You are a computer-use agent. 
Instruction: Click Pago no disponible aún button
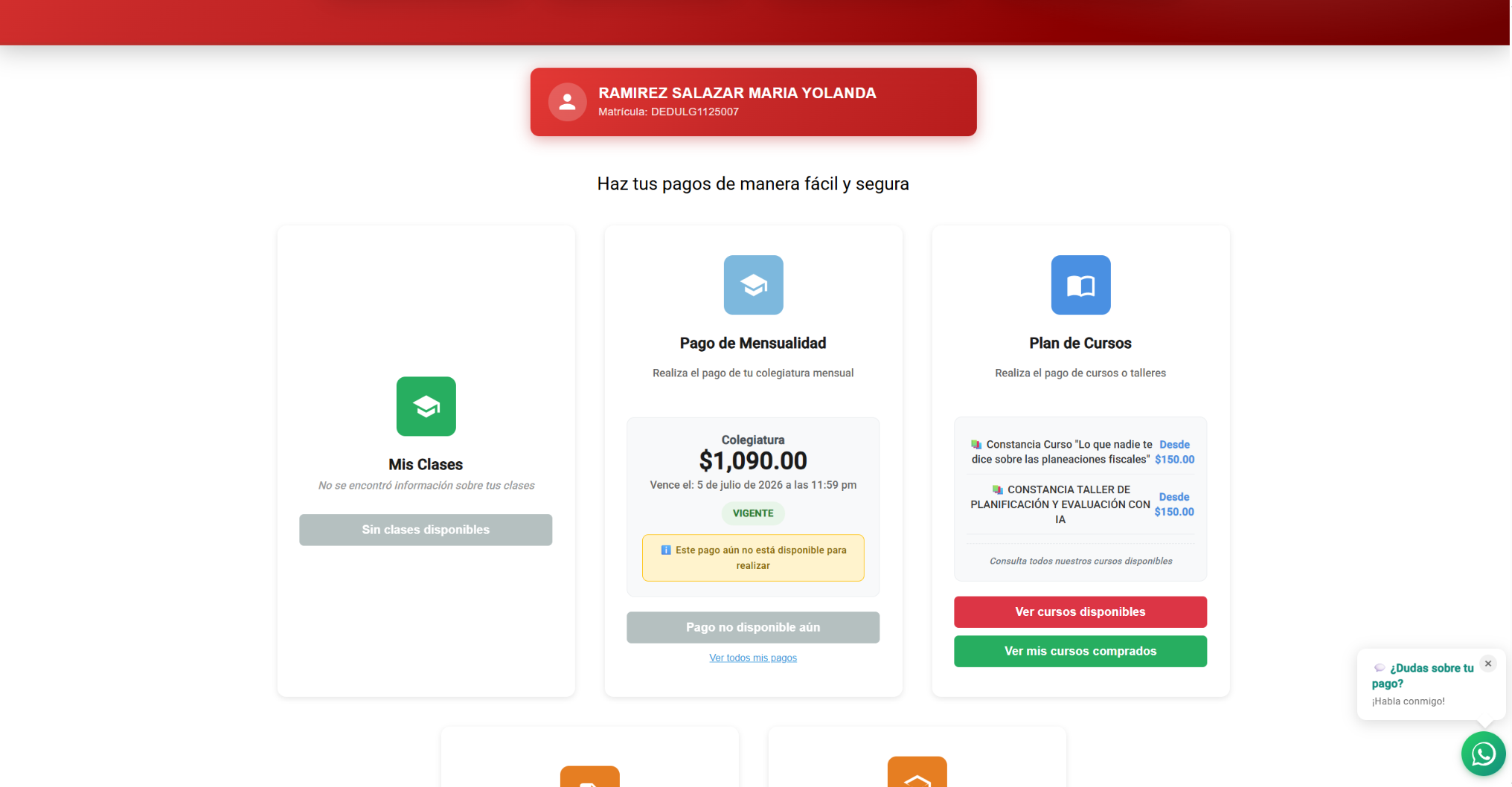pyautogui.click(x=753, y=628)
